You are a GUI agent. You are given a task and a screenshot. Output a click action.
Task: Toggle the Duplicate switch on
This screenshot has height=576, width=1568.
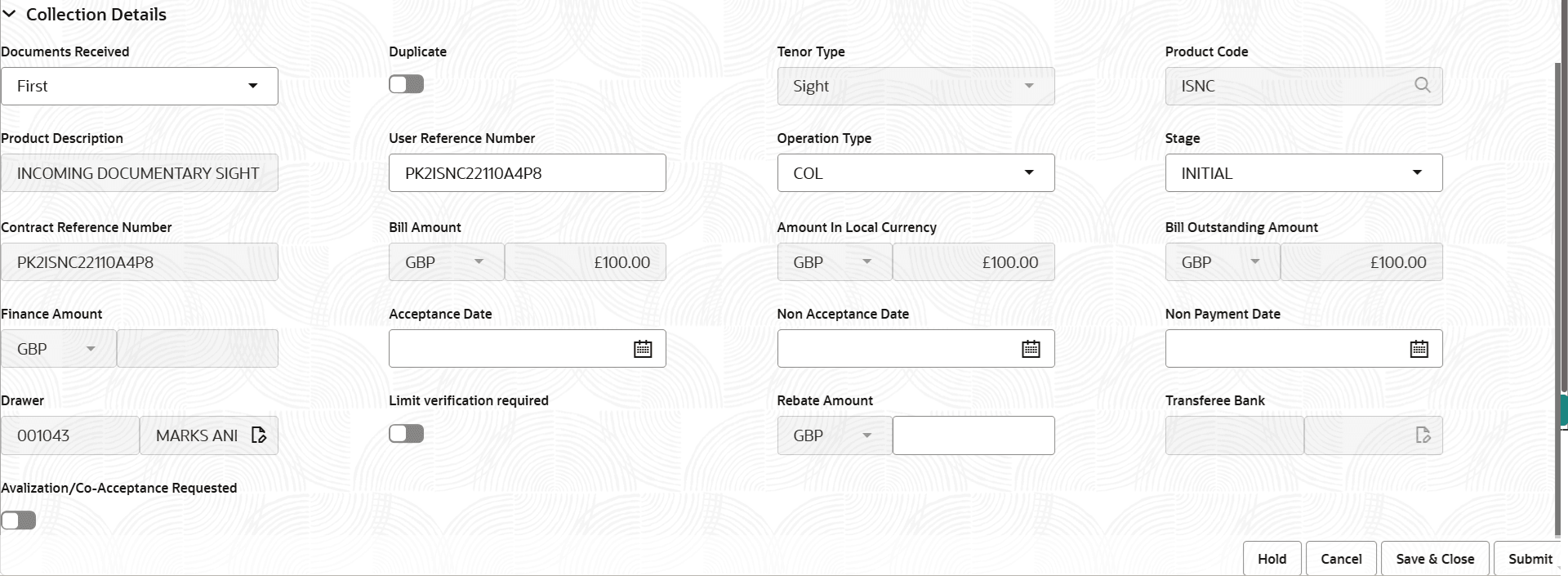(406, 83)
